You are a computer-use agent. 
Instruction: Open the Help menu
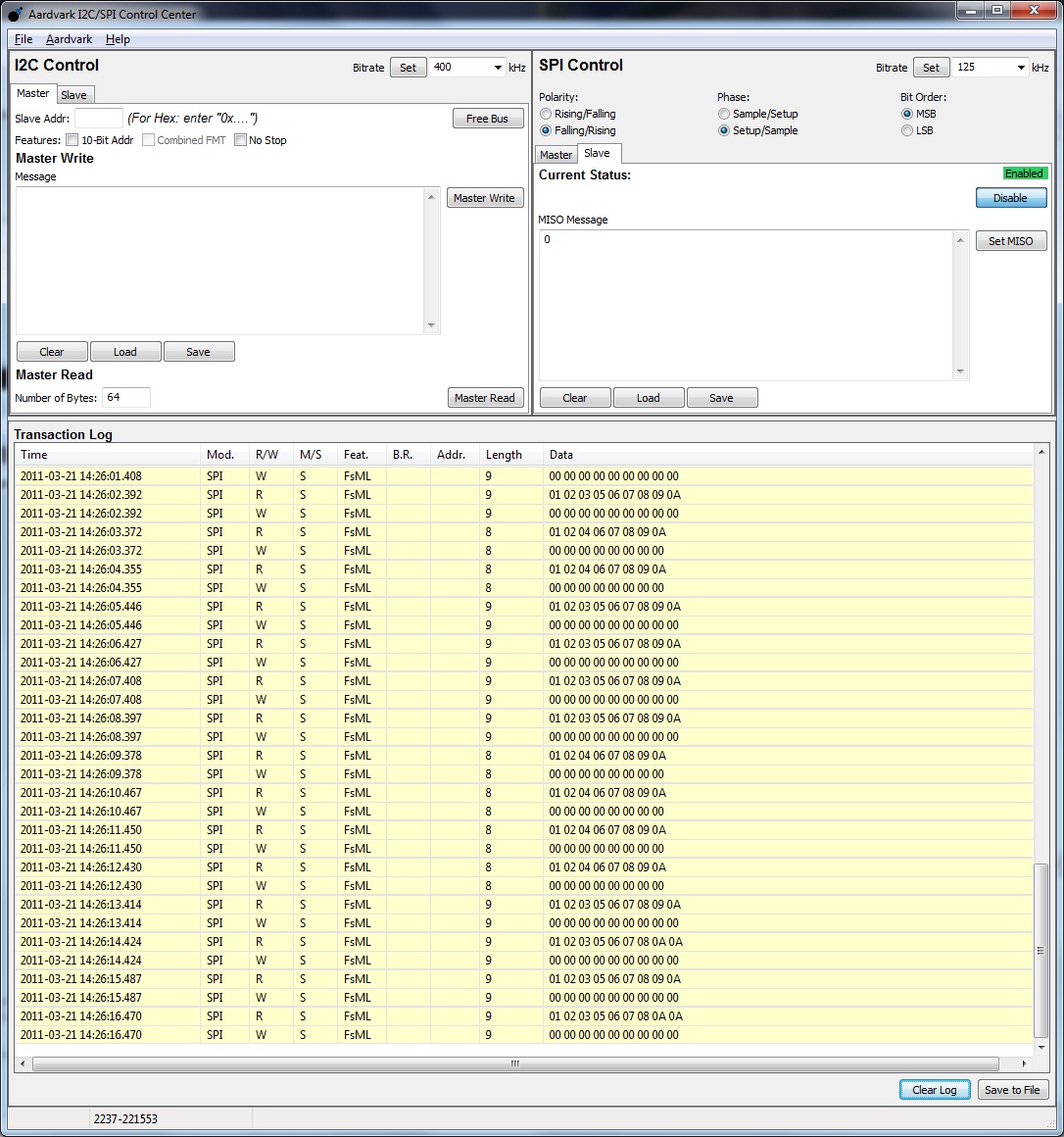coord(118,39)
